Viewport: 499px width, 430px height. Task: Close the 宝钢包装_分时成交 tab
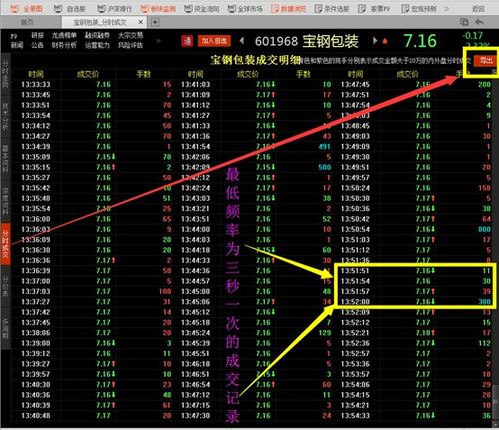point(141,22)
